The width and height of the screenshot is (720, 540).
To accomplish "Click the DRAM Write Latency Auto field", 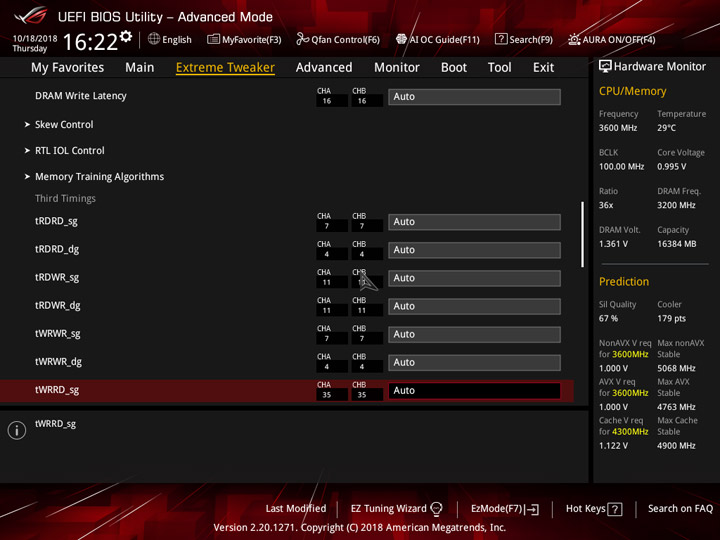I will 474,97.
